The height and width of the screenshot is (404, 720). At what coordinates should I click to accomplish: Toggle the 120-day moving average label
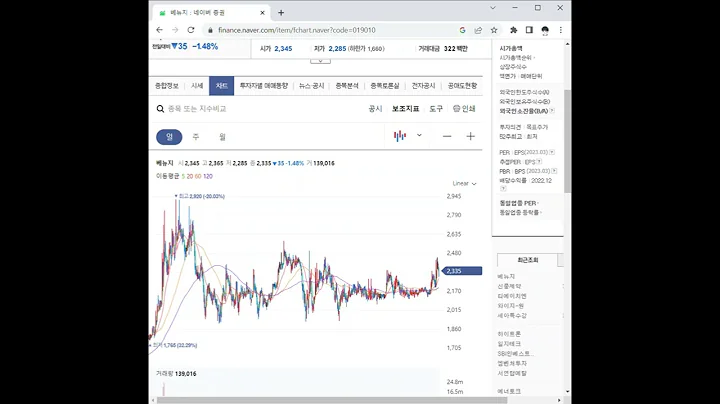(x=208, y=176)
